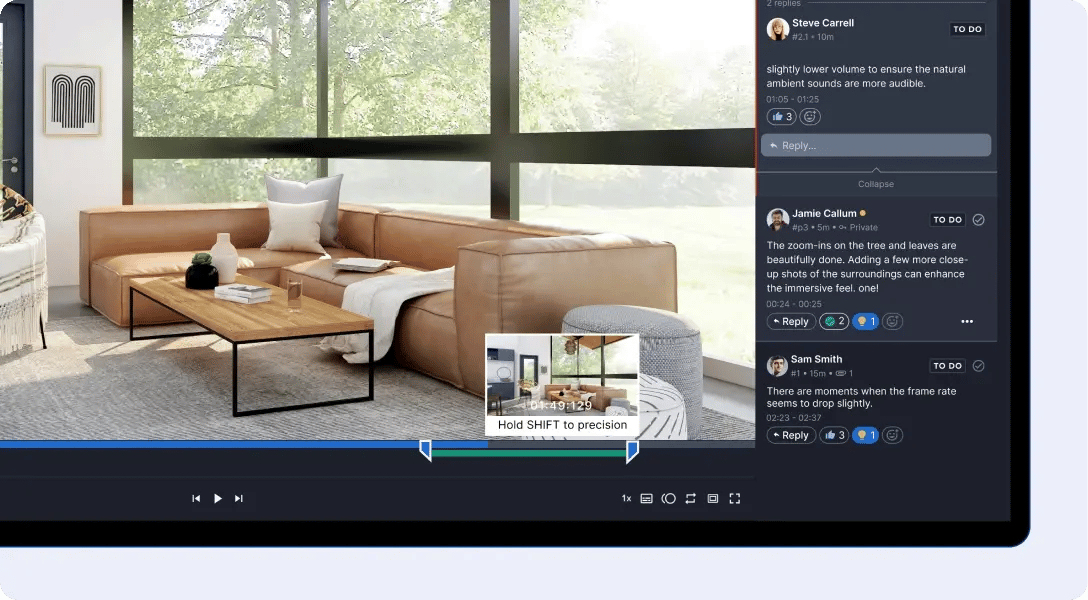The image size is (1088, 600).
Task: Click the play button in player controls
Action: (x=218, y=498)
